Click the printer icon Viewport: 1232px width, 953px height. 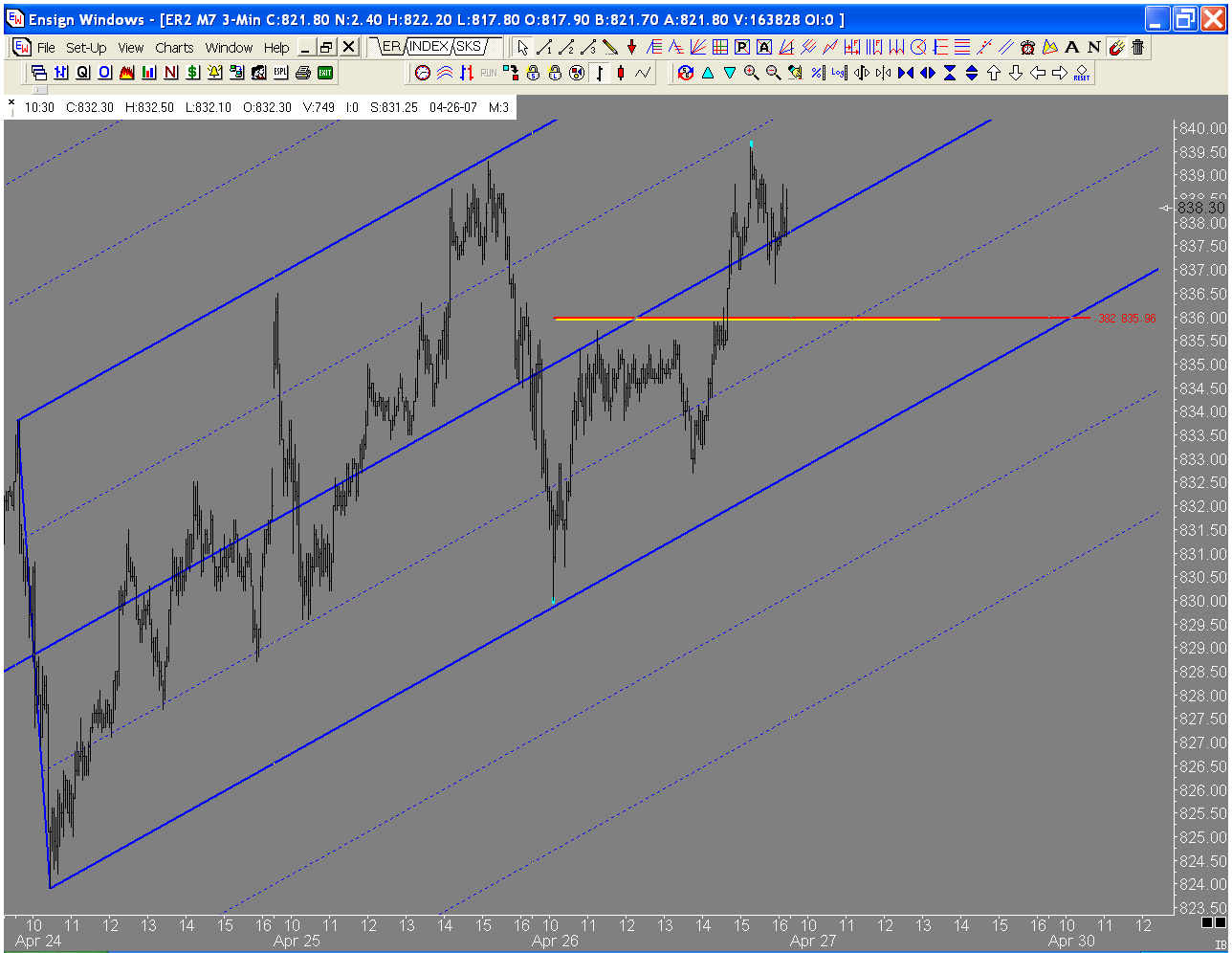303,72
